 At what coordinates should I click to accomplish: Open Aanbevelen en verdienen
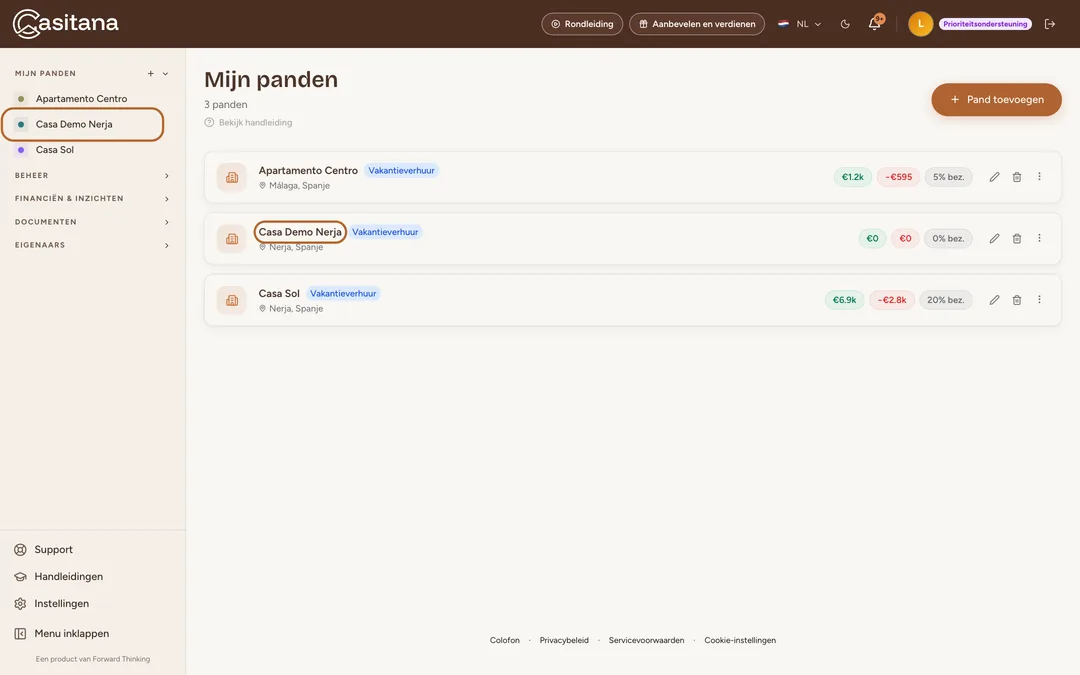click(696, 24)
